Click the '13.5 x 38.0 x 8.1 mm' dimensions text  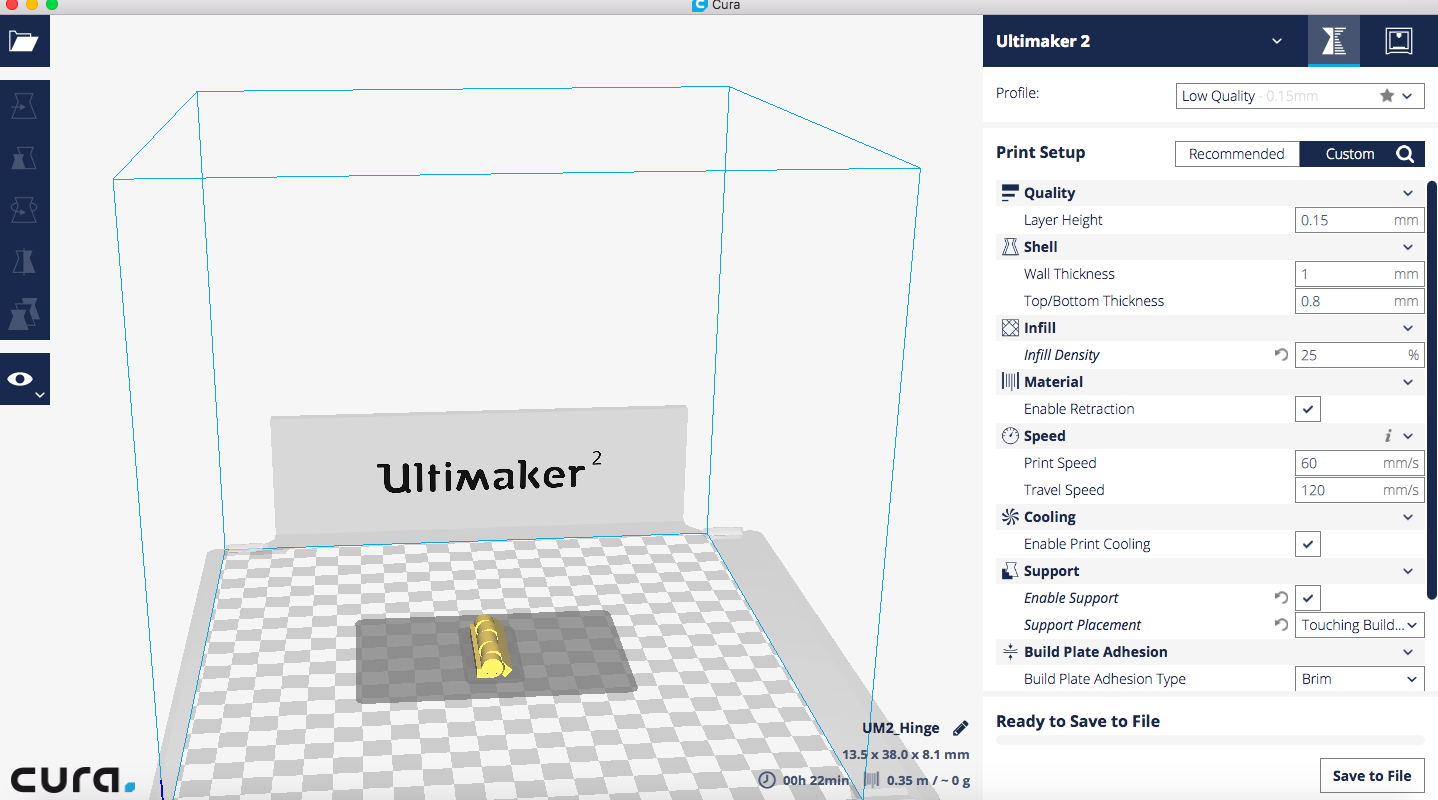[906, 755]
